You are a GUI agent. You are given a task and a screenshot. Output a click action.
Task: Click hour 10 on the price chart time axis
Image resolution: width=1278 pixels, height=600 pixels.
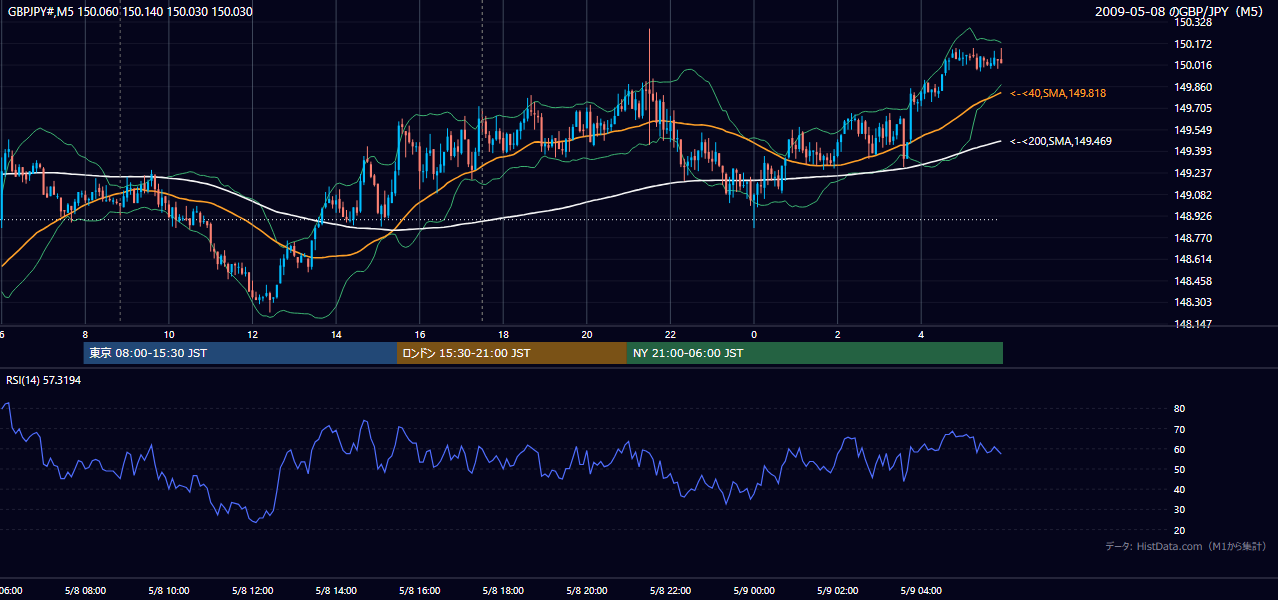[x=169, y=335]
